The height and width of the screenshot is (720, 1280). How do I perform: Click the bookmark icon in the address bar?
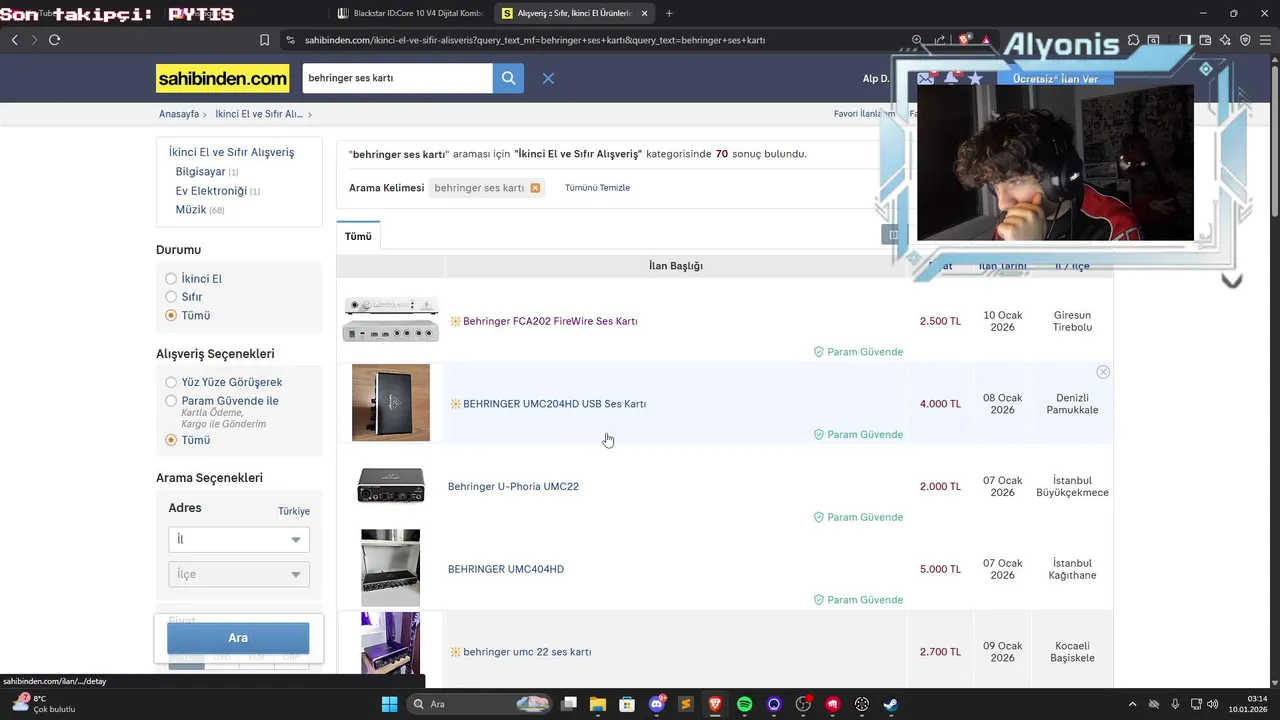click(x=264, y=40)
